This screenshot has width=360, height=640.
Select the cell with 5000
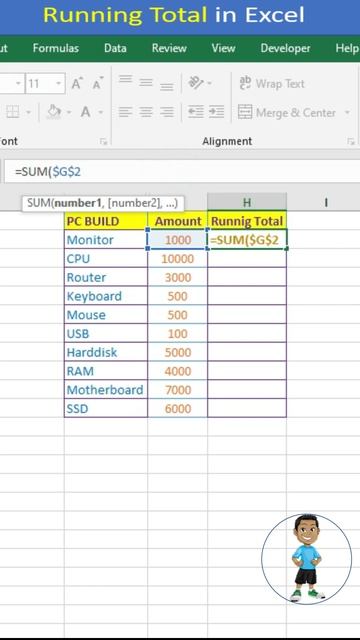pyautogui.click(x=178, y=352)
